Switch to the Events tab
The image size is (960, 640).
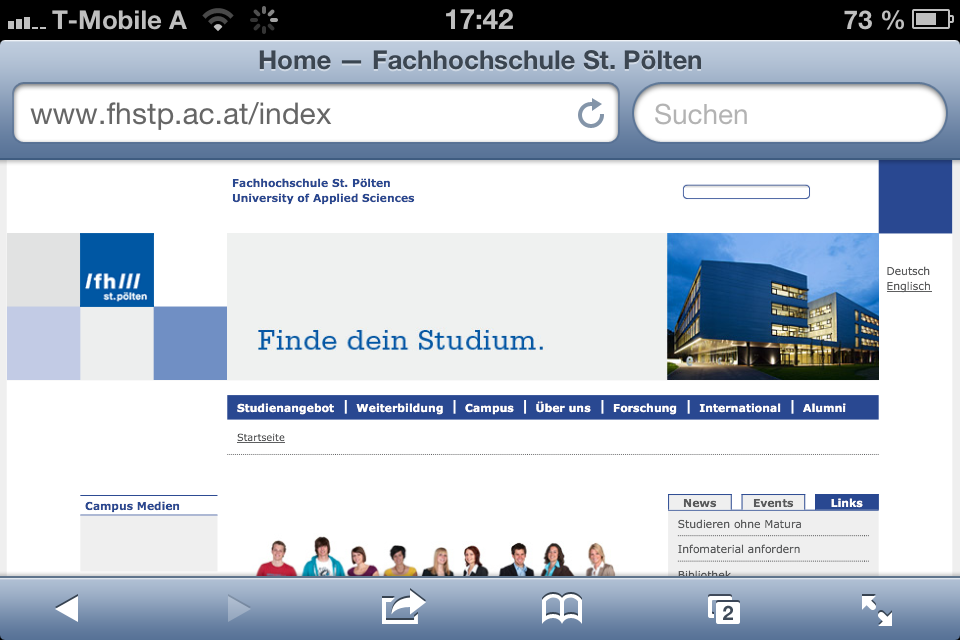tap(773, 502)
